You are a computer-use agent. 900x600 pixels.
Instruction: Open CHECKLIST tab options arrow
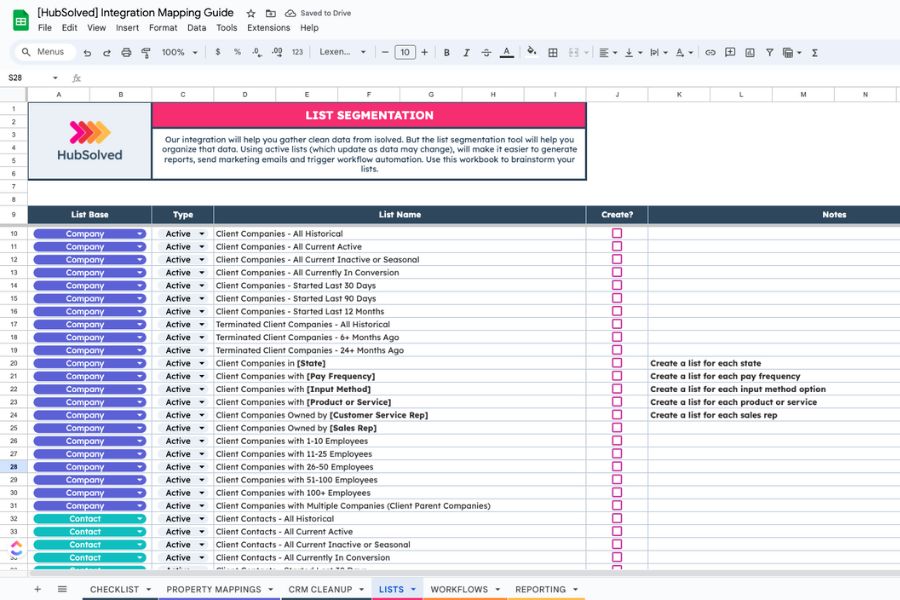tap(149, 589)
